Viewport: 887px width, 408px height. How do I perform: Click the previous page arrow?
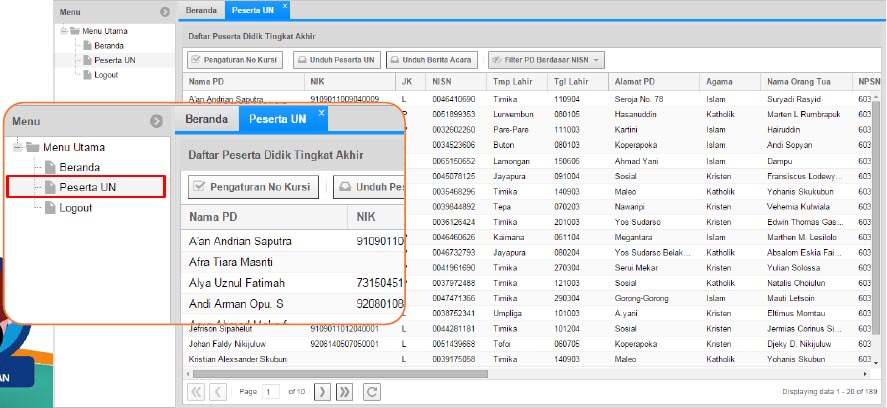coord(218,392)
